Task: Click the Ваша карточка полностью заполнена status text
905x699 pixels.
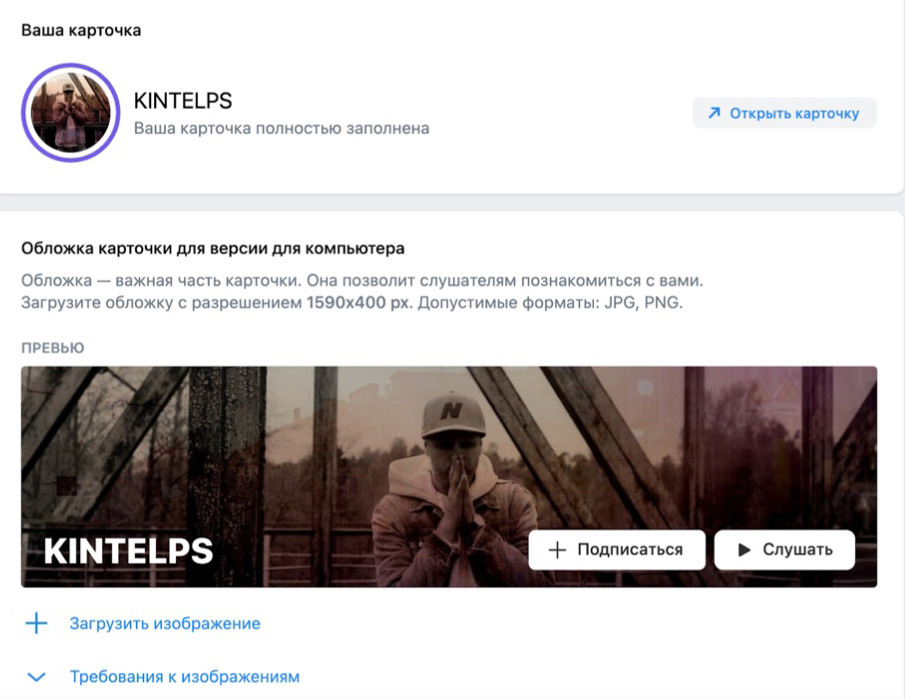Action: [282, 128]
